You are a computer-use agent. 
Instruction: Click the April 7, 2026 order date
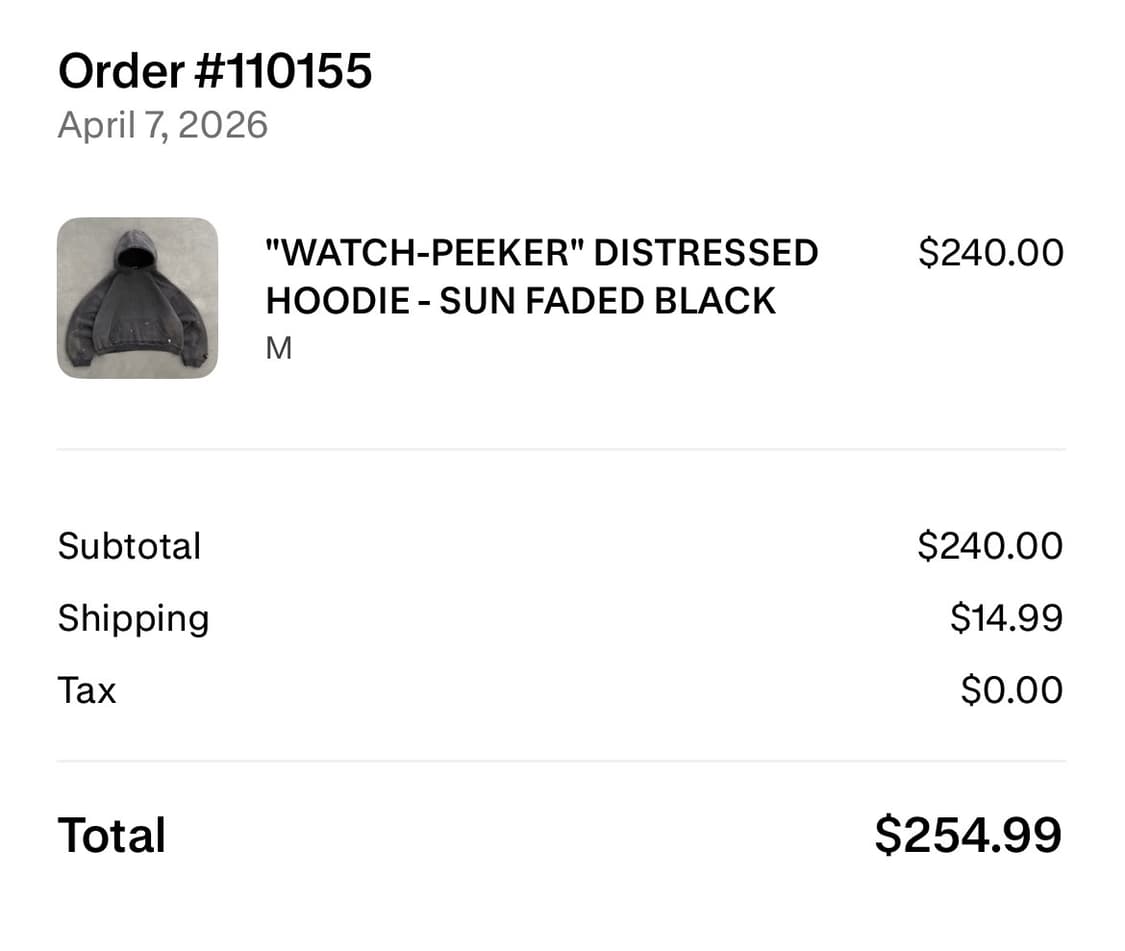click(163, 125)
